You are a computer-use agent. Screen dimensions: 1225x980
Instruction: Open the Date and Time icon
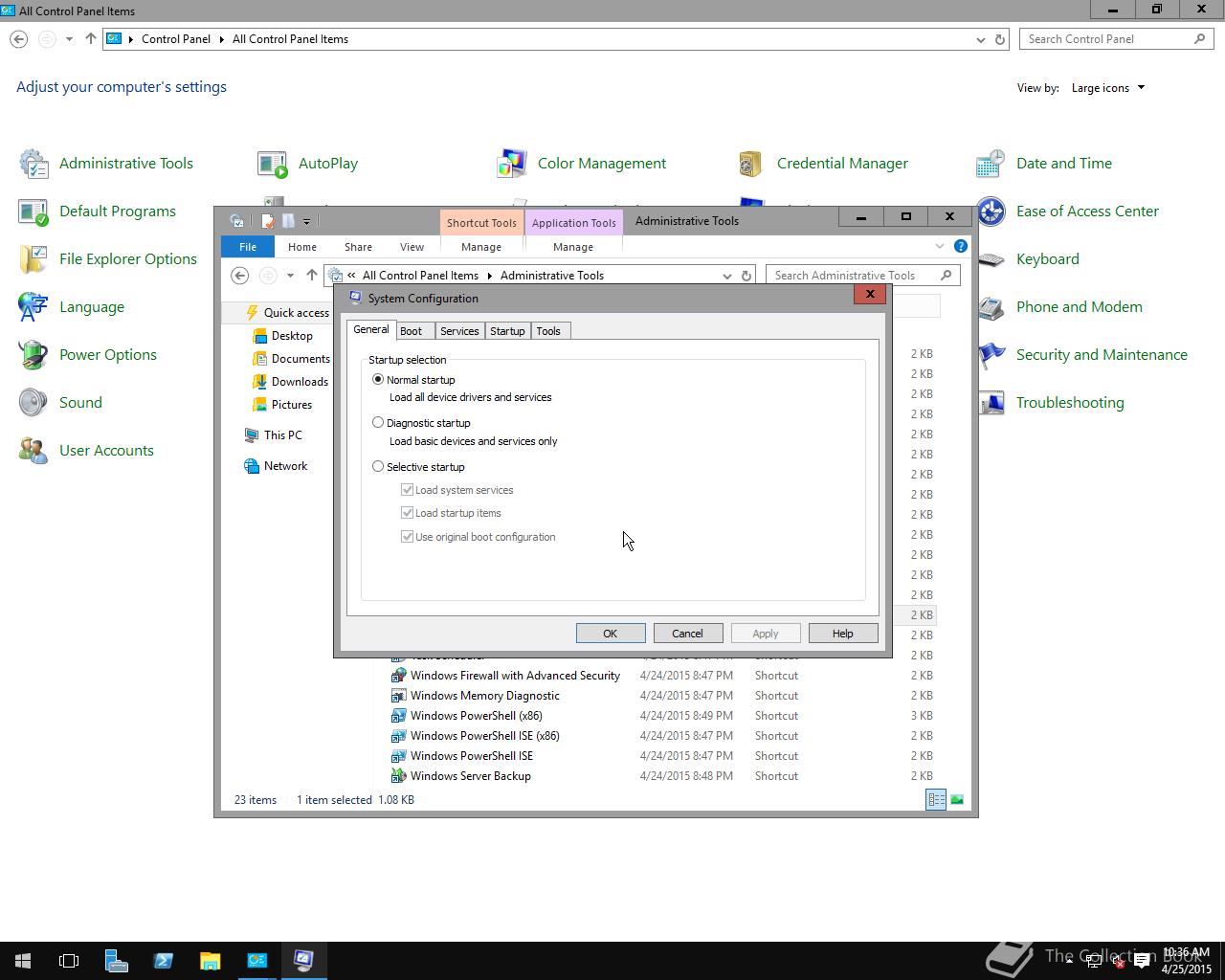pyautogui.click(x=991, y=164)
